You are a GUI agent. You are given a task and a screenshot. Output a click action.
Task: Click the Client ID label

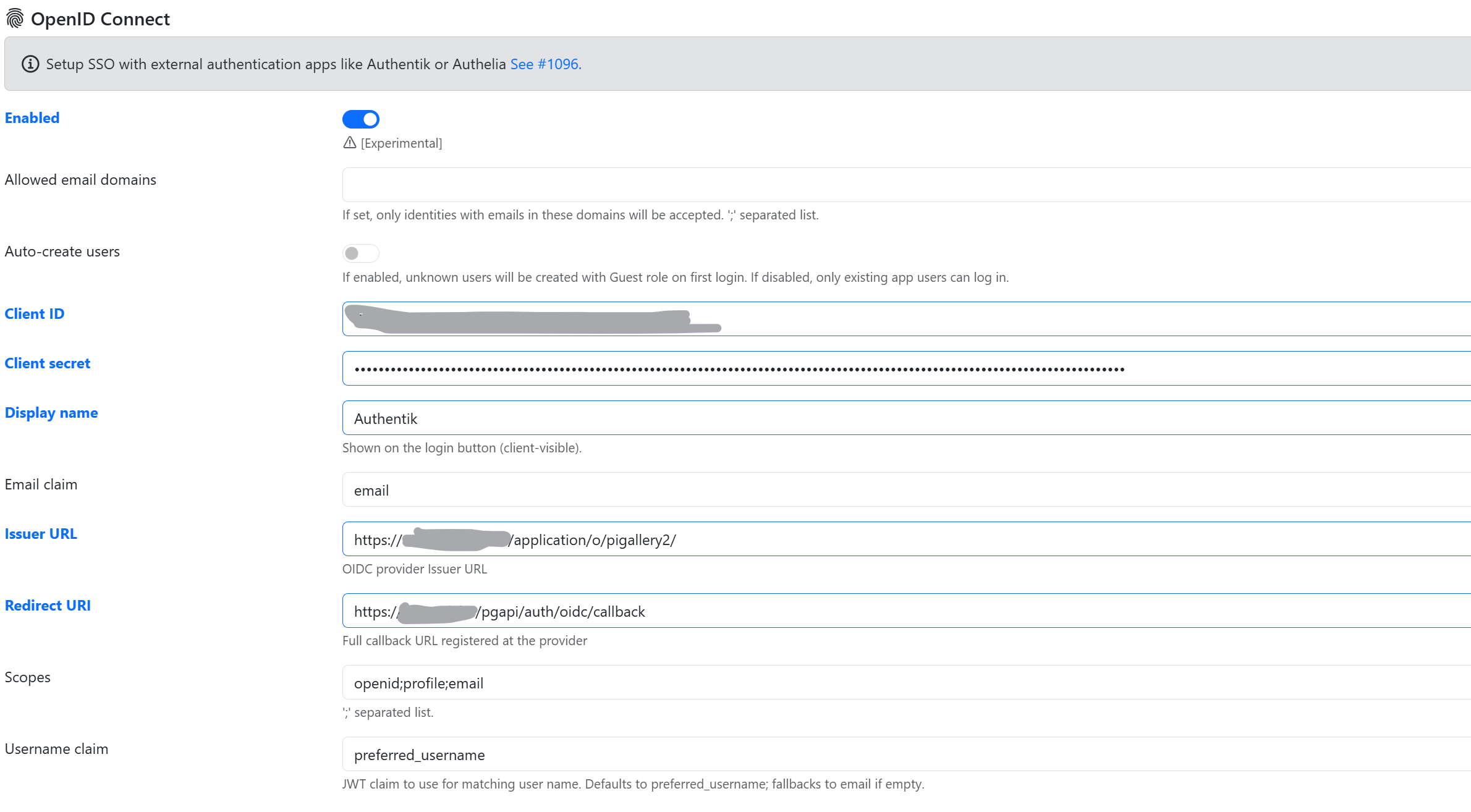35,314
